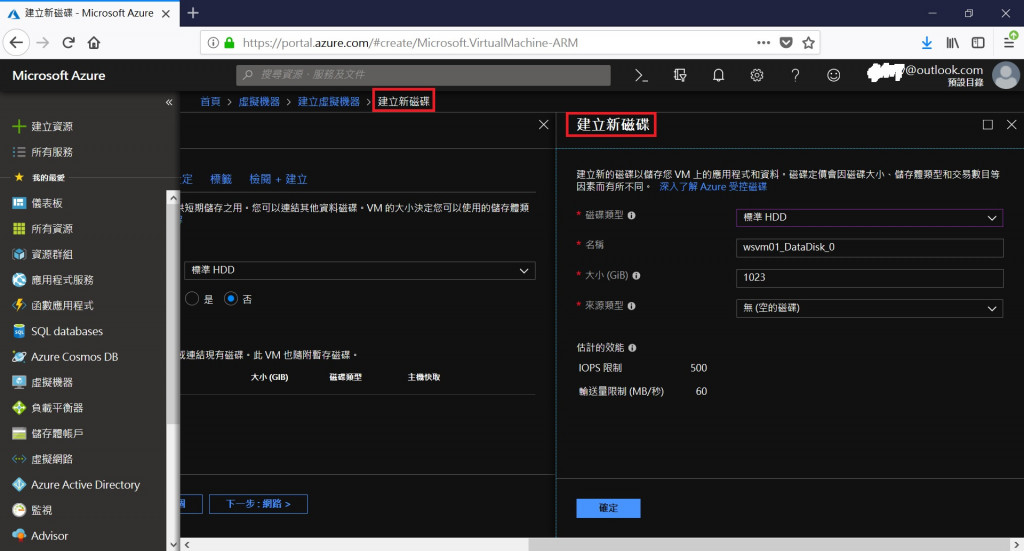The image size is (1024, 551).
Task: Select the 否 radio option
Action: 231,298
